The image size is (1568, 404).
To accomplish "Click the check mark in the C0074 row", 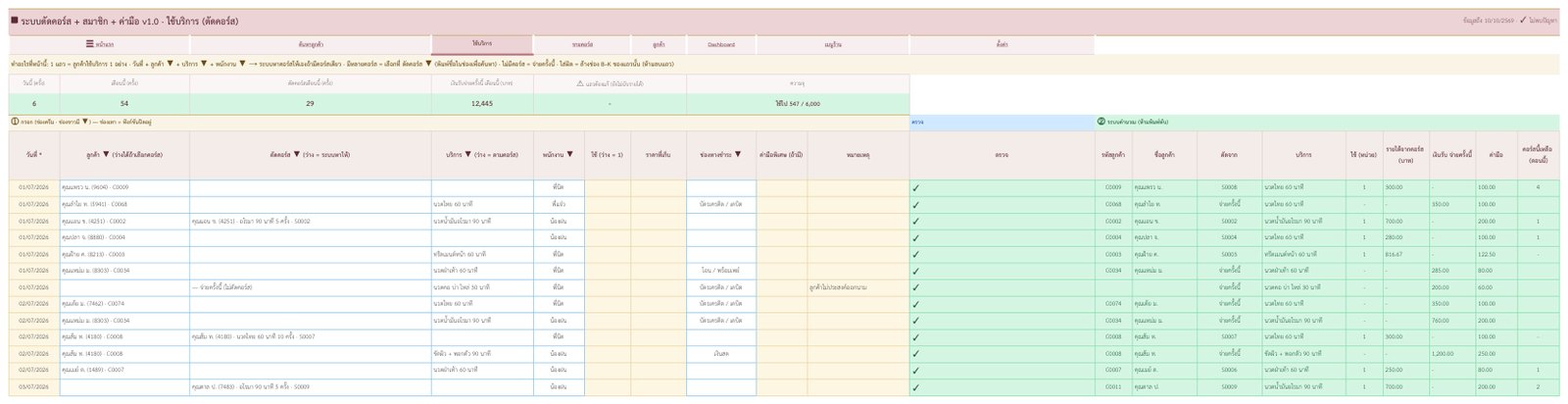I will click(915, 304).
